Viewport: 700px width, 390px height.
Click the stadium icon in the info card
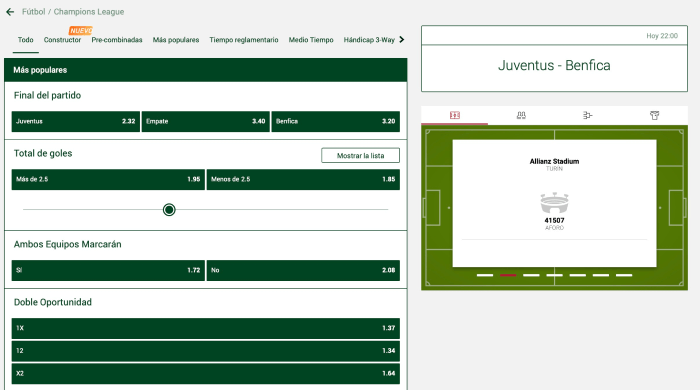coord(554,203)
